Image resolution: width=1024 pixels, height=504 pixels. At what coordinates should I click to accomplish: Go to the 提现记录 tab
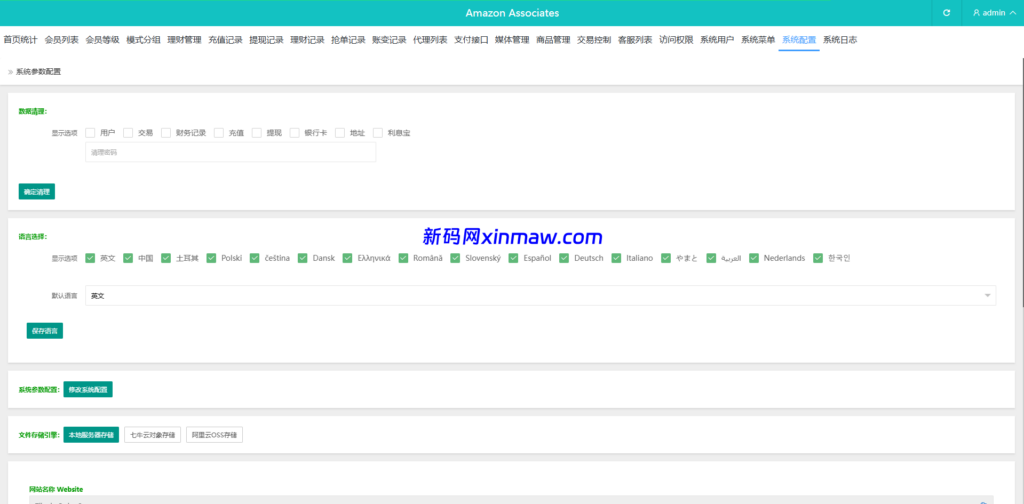click(x=266, y=40)
